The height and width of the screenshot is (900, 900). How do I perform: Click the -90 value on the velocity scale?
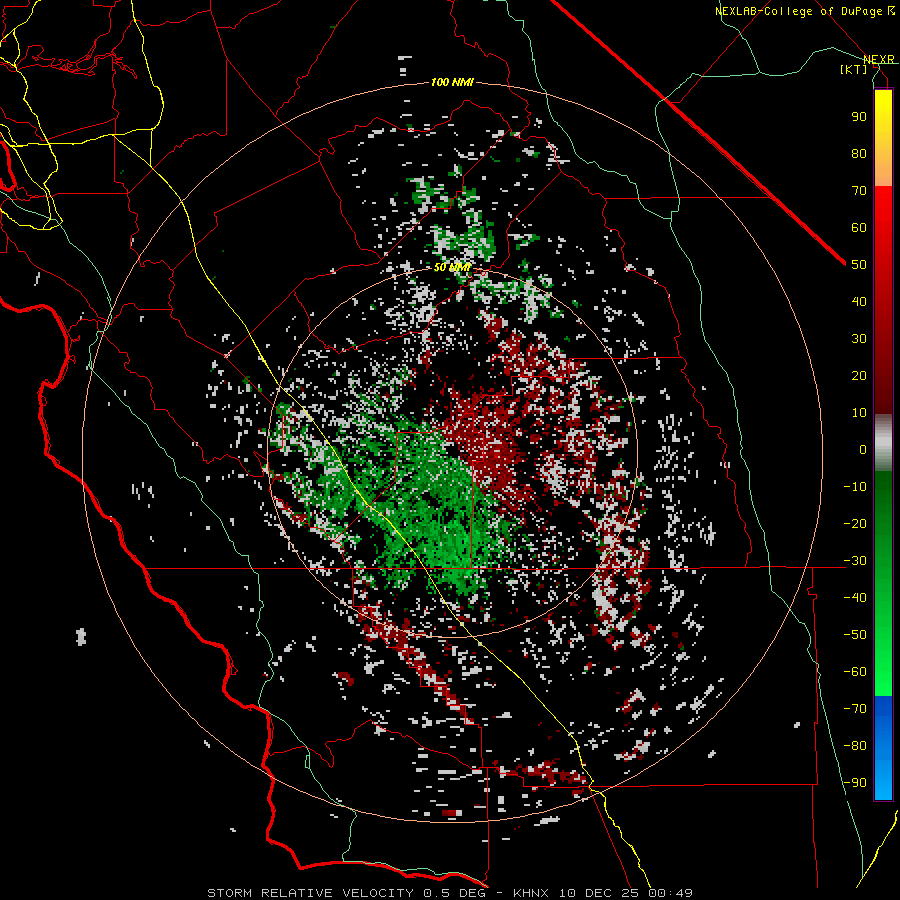pyautogui.click(x=855, y=783)
